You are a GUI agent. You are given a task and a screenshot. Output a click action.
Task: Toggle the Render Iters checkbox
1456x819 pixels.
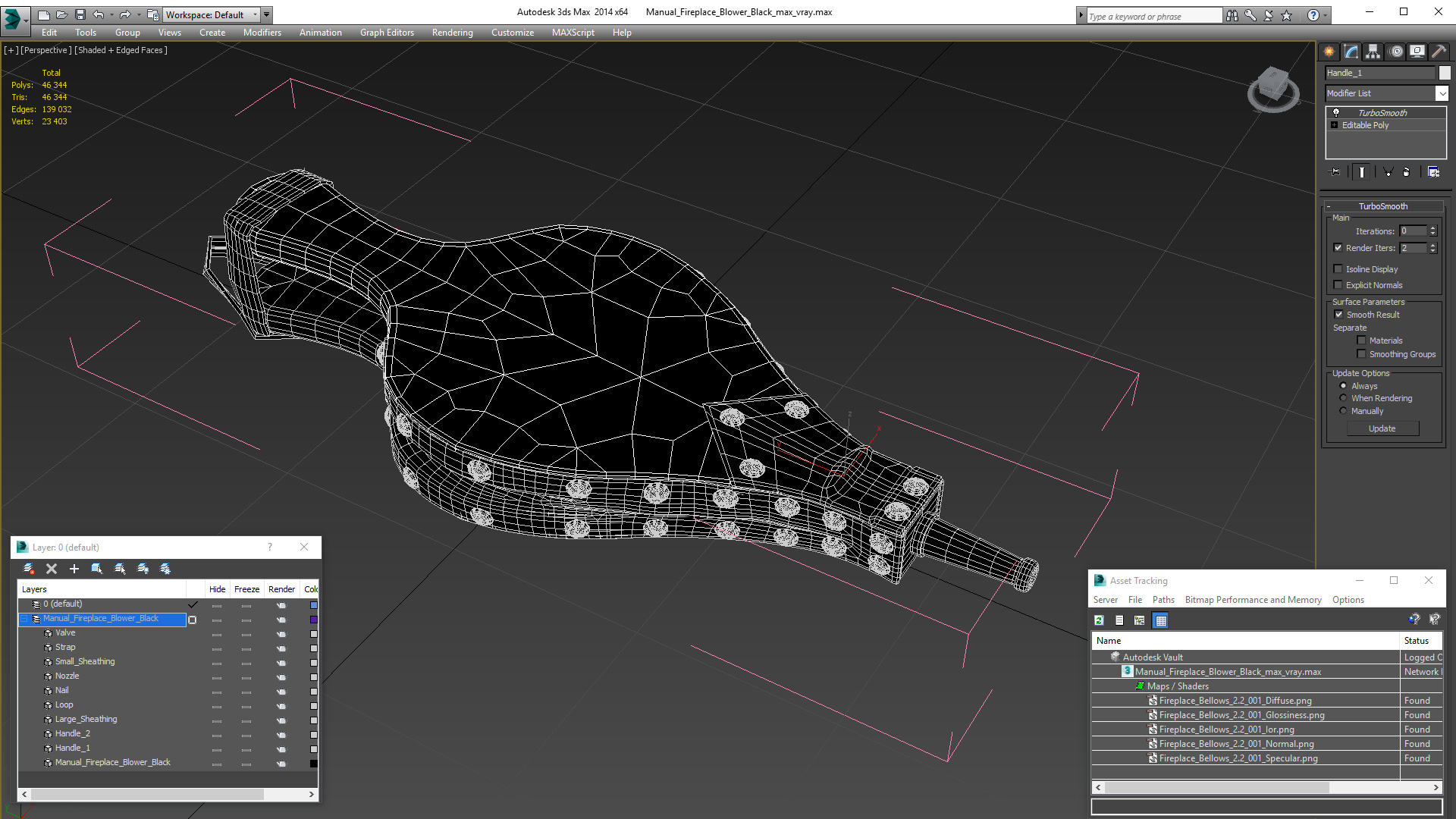coord(1338,248)
